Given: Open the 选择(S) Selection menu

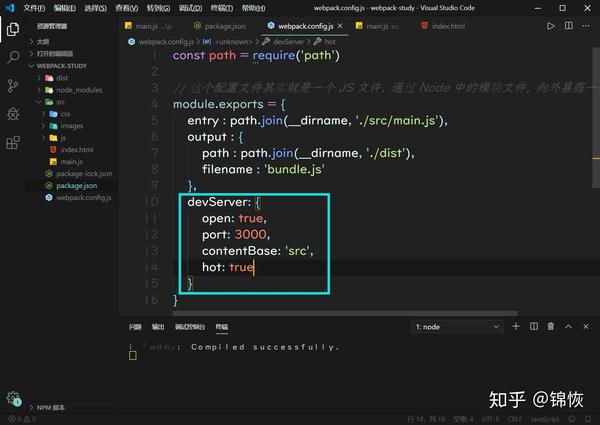Looking at the screenshot, I should (95, 8).
